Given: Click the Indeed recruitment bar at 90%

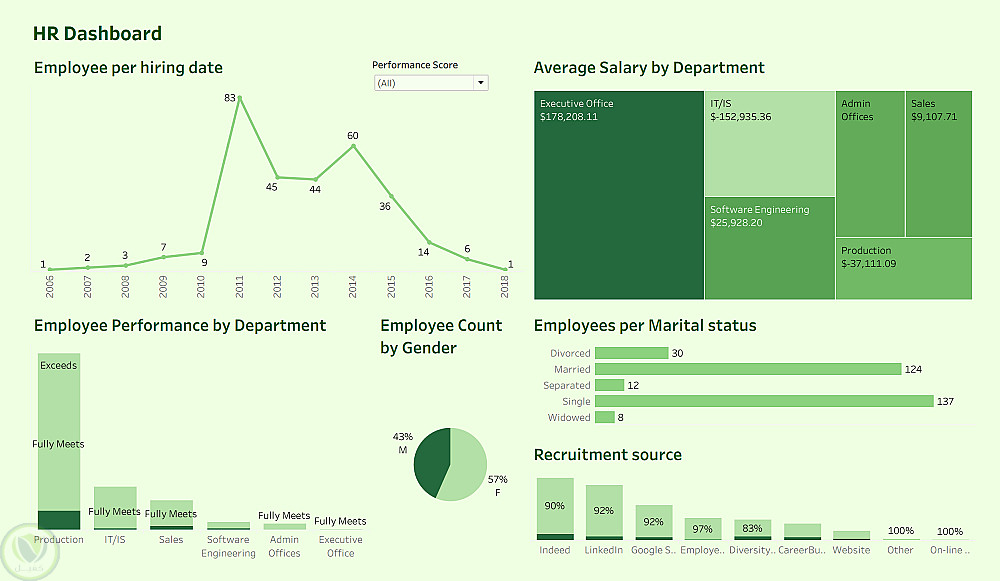Looking at the screenshot, I should [x=555, y=509].
